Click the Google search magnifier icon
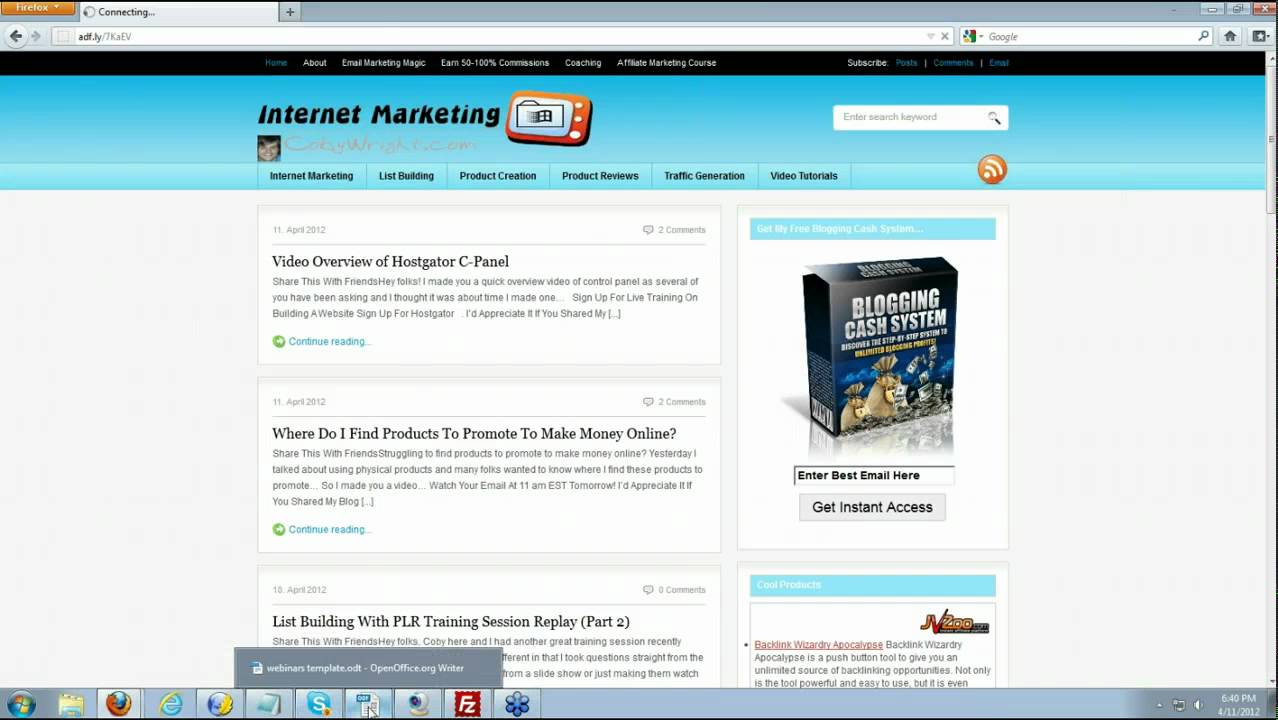The image size is (1278, 720). click(1203, 36)
